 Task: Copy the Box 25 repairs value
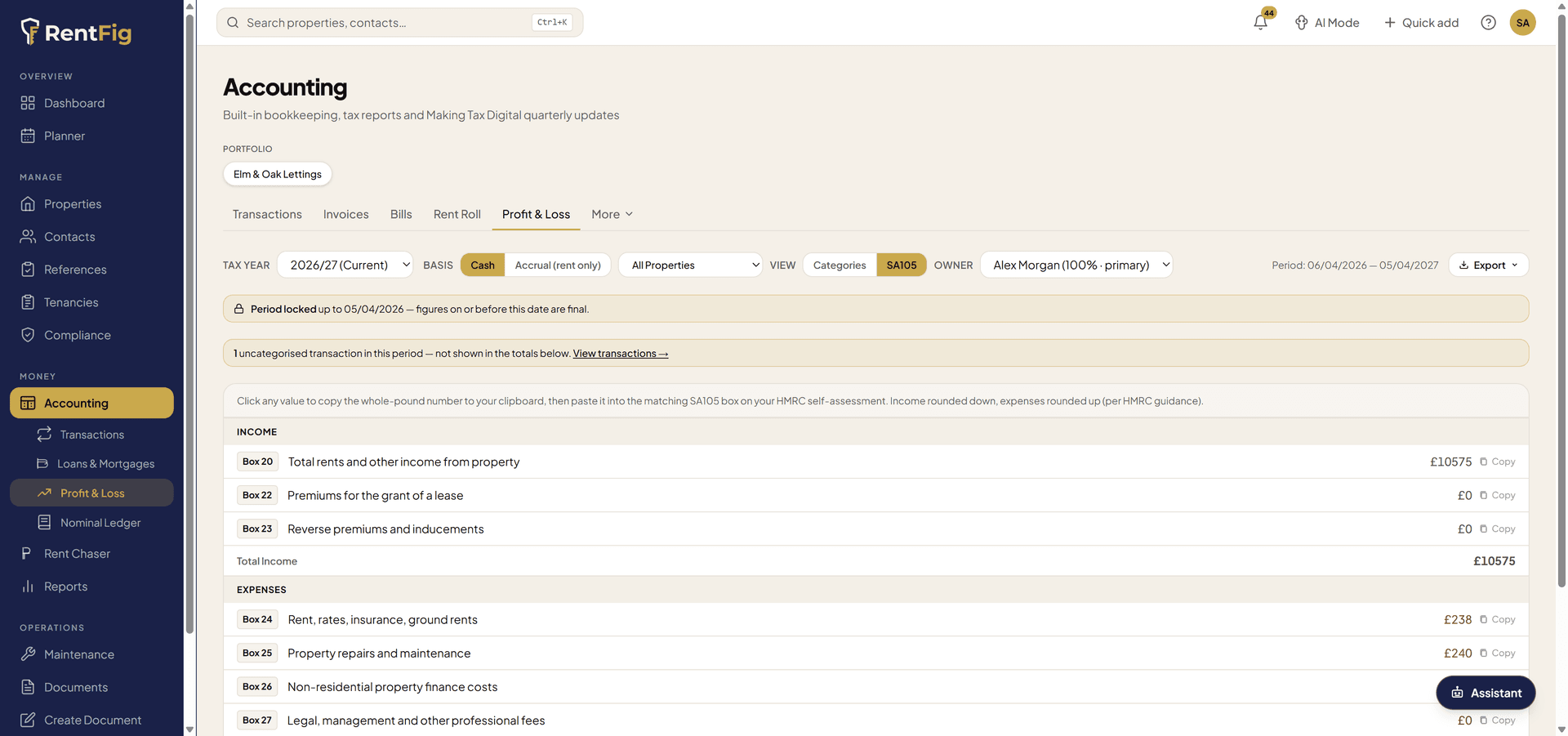pyautogui.click(x=1498, y=653)
